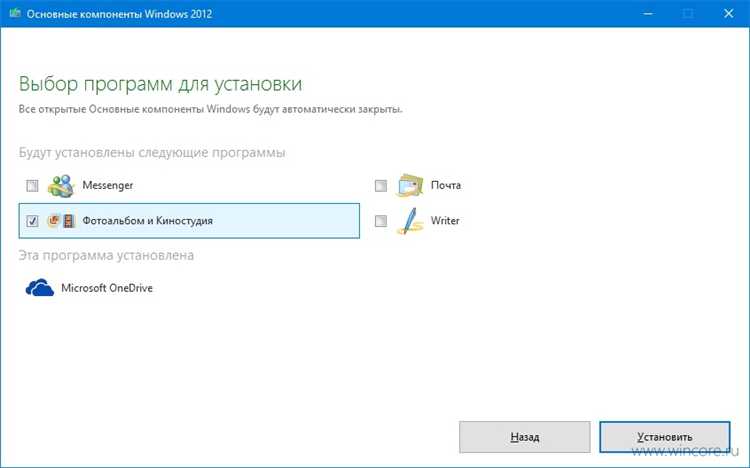Viewport: 750px width, 468px height.
Task: Go back with the Назад button
Action: coord(525,436)
